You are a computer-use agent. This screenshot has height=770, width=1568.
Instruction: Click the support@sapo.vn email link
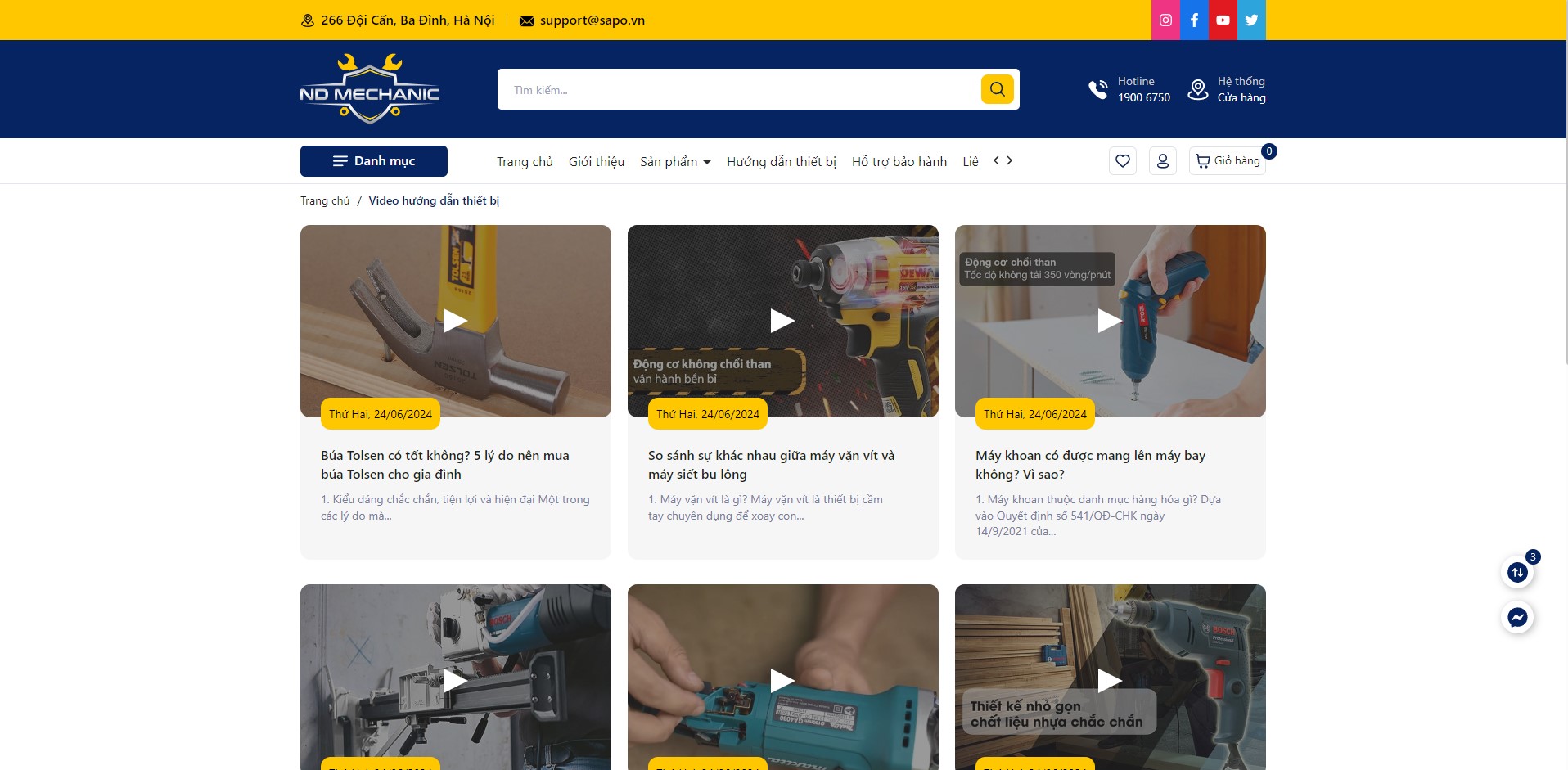point(593,20)
